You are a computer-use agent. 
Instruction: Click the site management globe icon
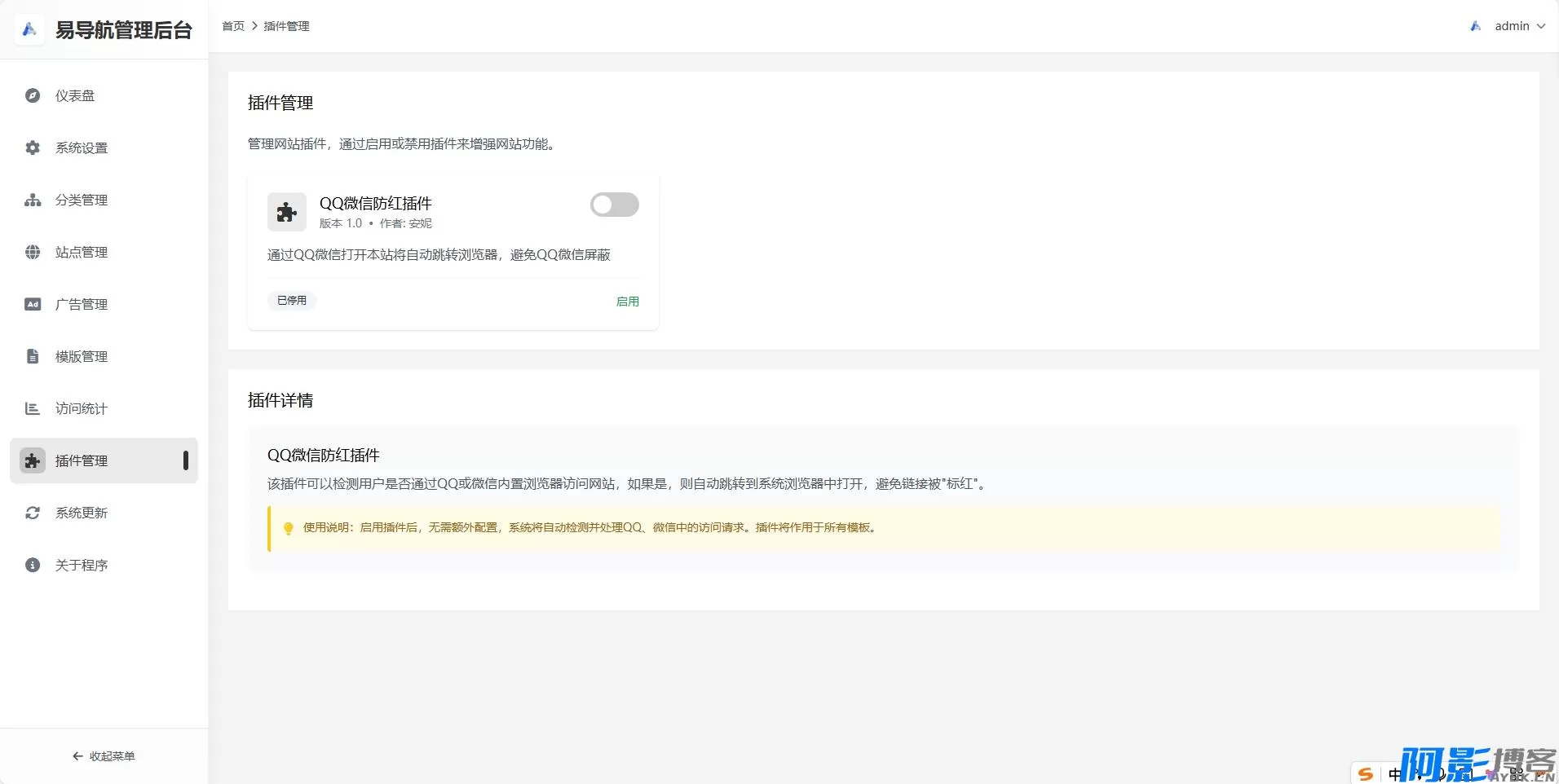33,252
